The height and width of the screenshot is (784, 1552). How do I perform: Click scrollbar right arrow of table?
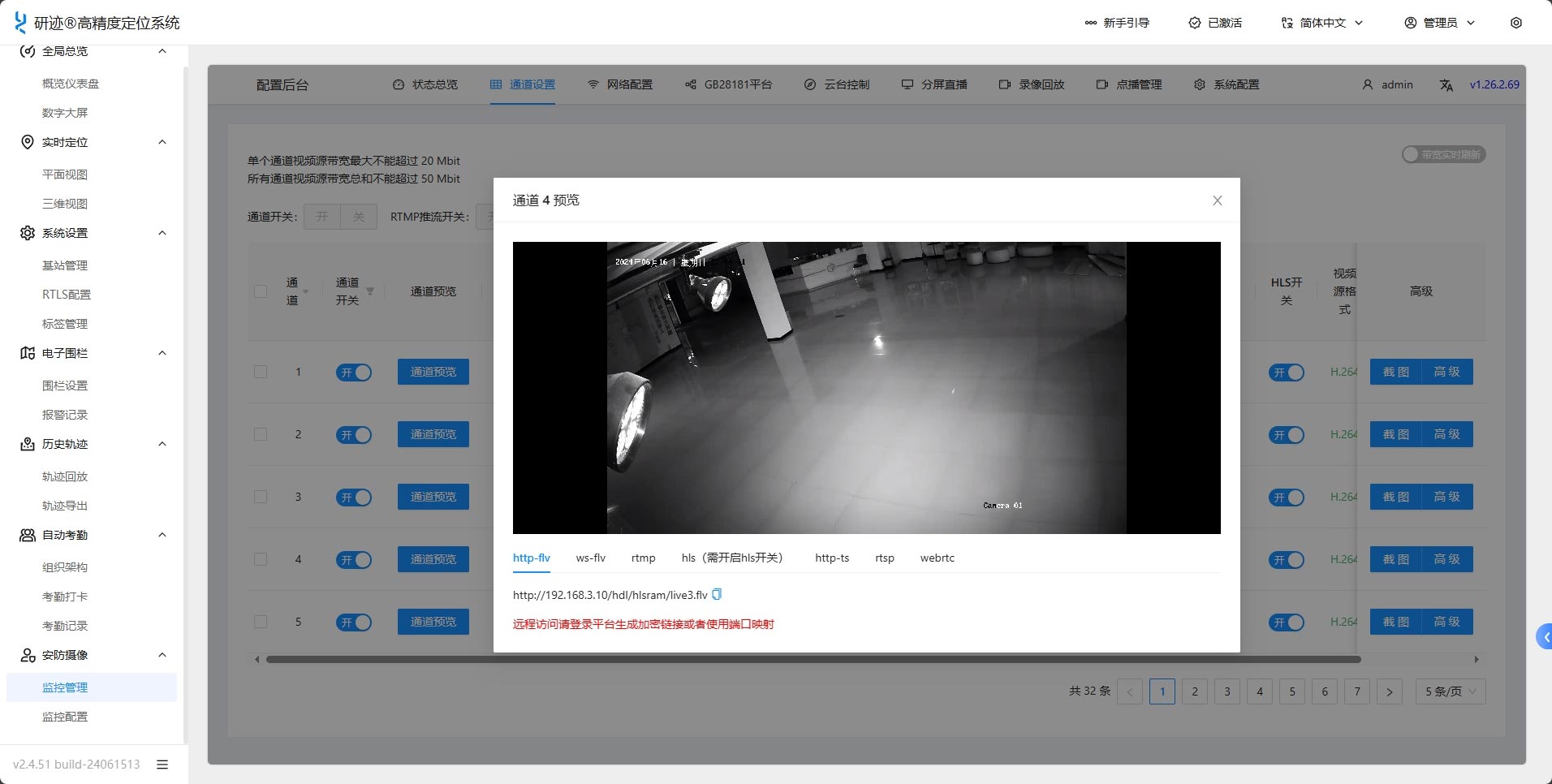click(1477, 659)
